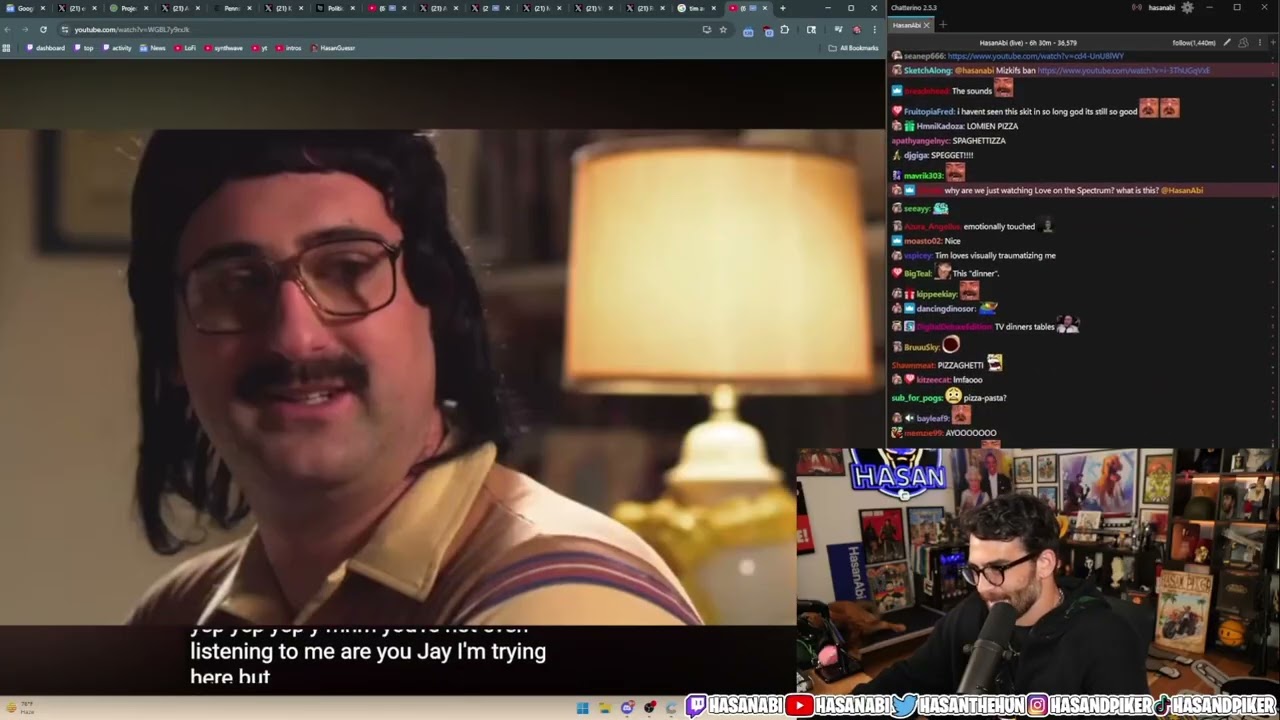This screenshot has height=720, width=1280.
Task: Reload the YouTube page
Action: click(x=43, y=29)
